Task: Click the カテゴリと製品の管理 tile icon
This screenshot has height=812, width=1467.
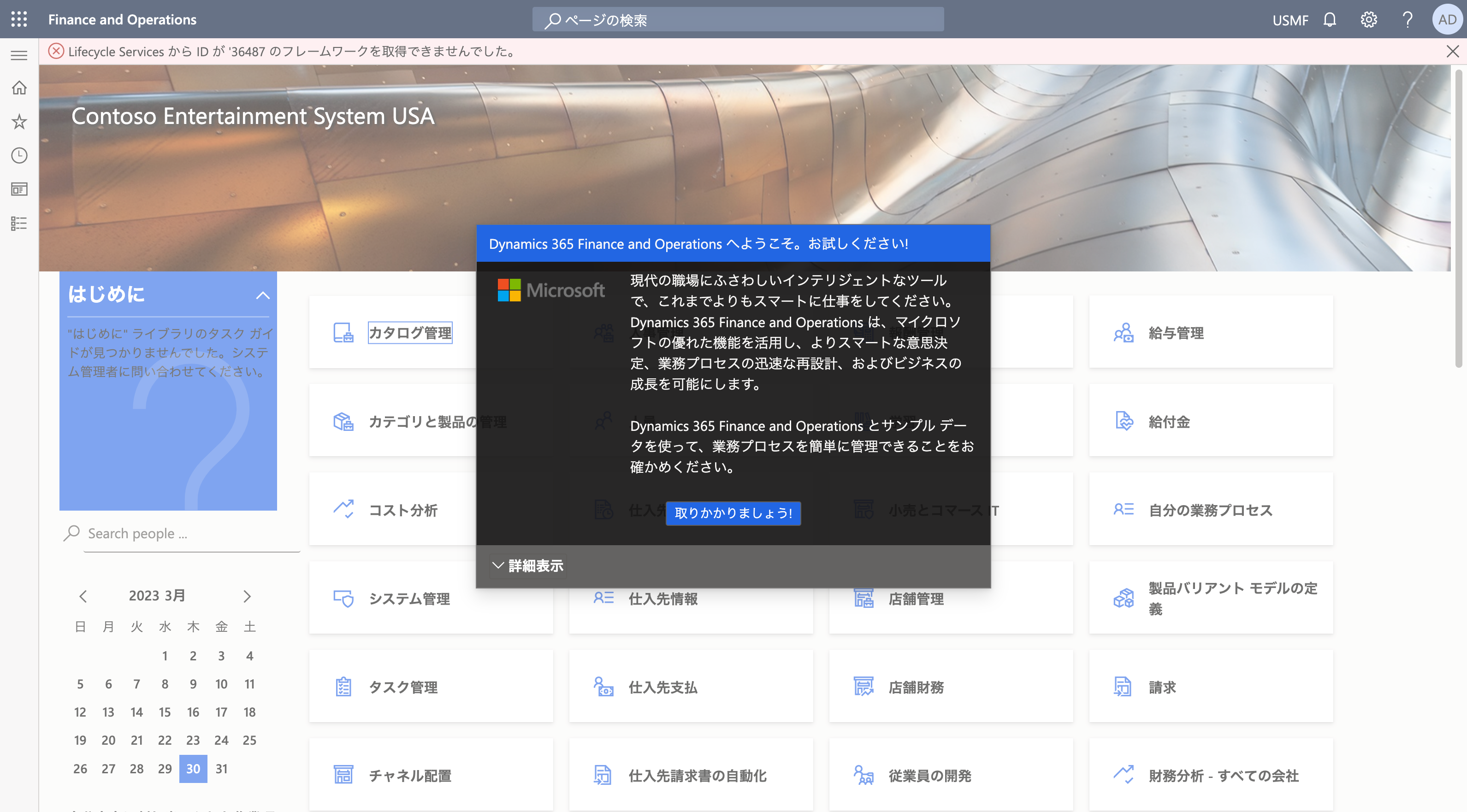Action: (x=343, y=421)
